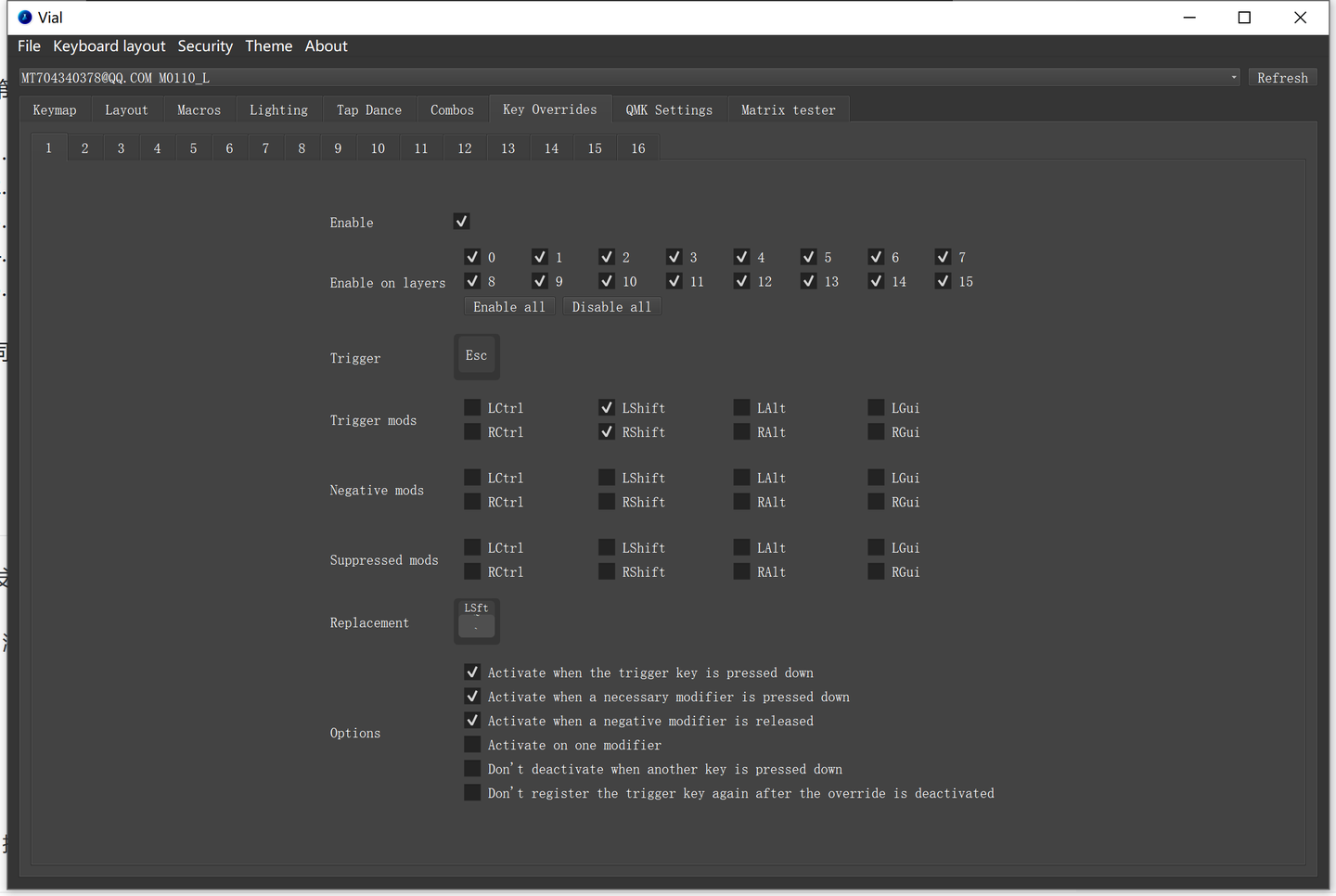
Task: Check RGui under Suppressed mods
Action: tap(876, 571)
